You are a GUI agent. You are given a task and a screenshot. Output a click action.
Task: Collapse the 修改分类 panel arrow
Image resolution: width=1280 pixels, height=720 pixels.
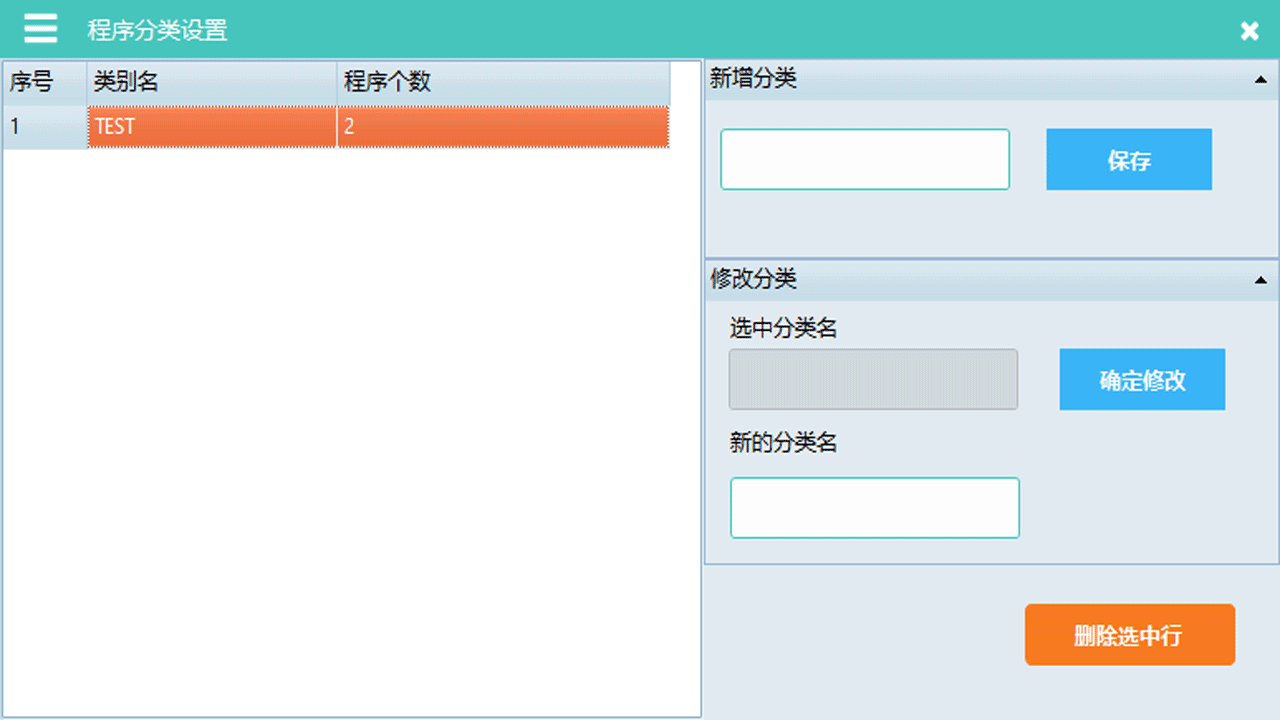click(1262, 280)
